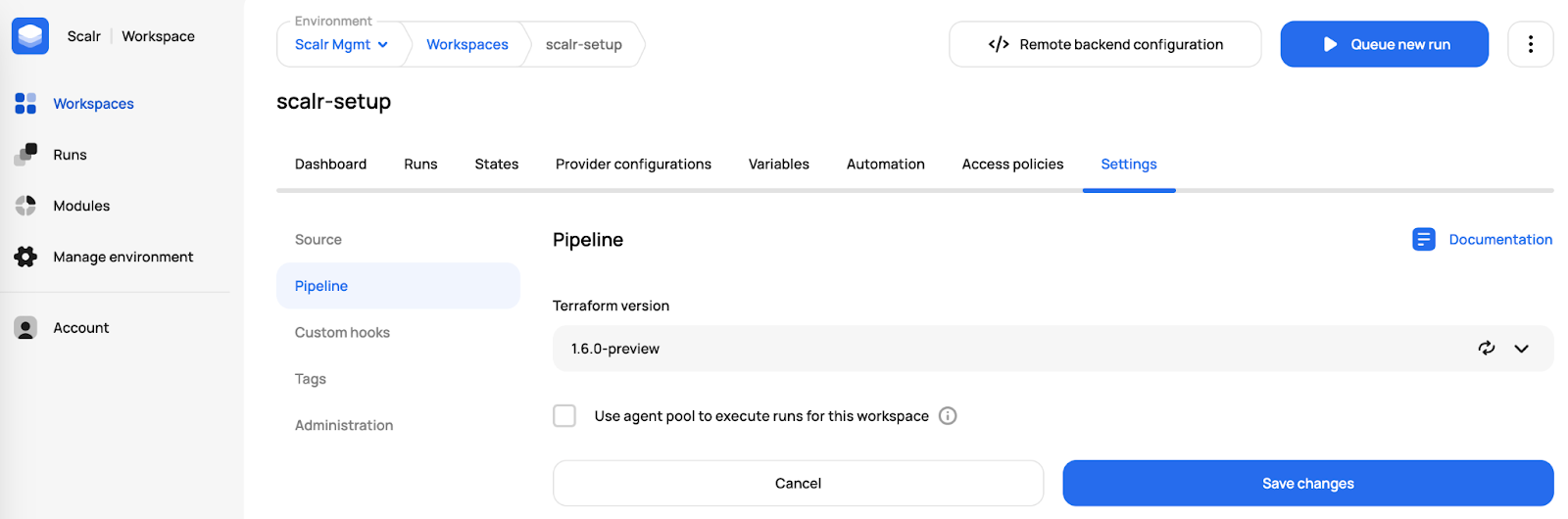Click the Account avatar icon
The image size is (1568, 519).
[25, 328]
